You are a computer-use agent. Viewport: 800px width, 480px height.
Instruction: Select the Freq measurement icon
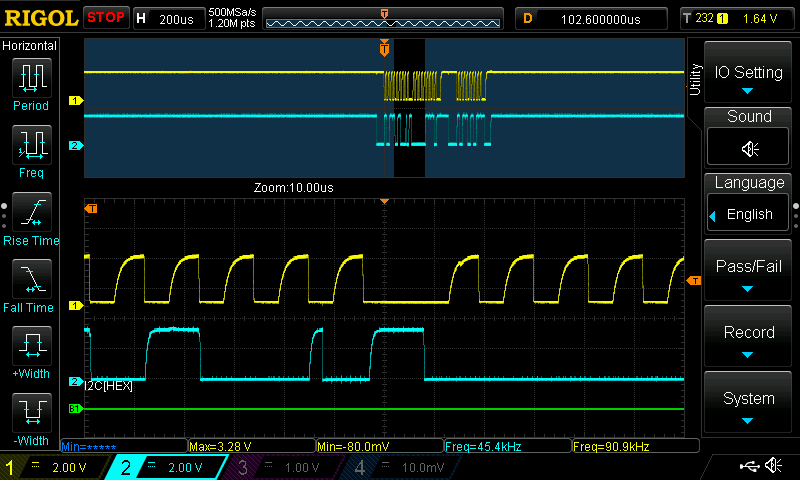click(30, 147)
